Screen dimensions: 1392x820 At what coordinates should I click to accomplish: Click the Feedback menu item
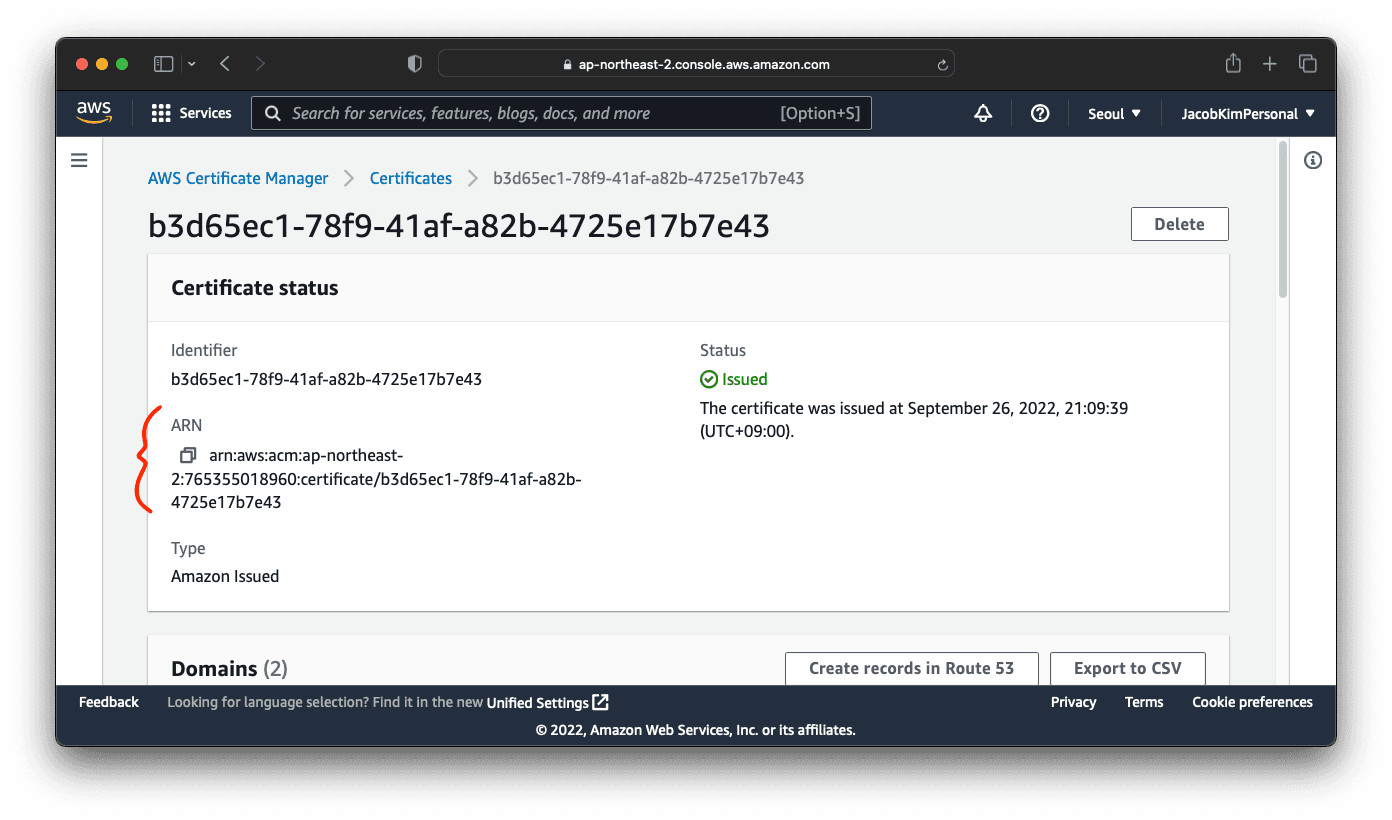pos(108,702)
